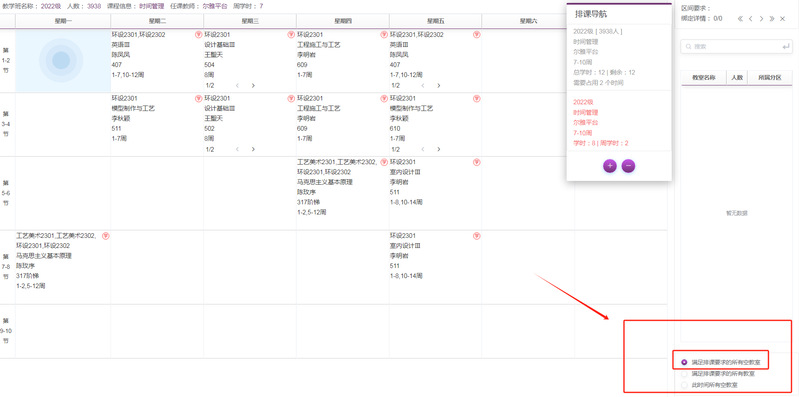Viewport: 799px width, 397px height.
Task: Show next course in Wednesday 3-4 cell pager
Action: tap(253, 149)
